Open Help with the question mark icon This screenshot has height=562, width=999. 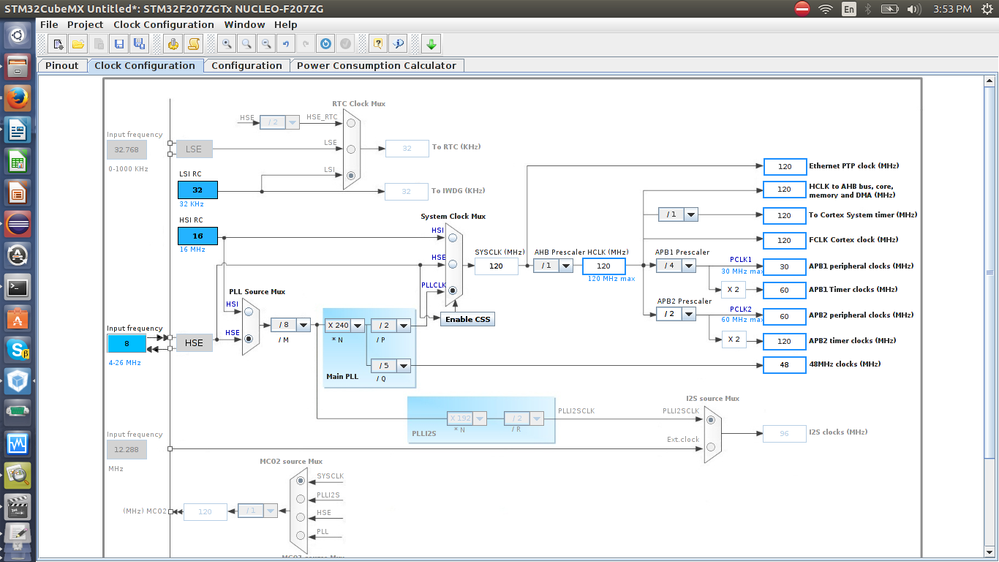pyautogui.click(x=378, y=44)
